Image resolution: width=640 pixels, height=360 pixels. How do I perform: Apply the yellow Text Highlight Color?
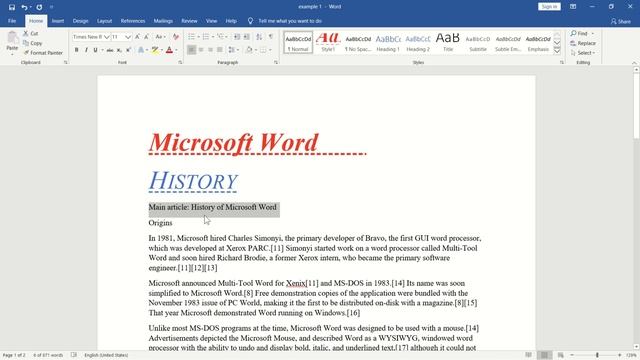click(155, 50)
